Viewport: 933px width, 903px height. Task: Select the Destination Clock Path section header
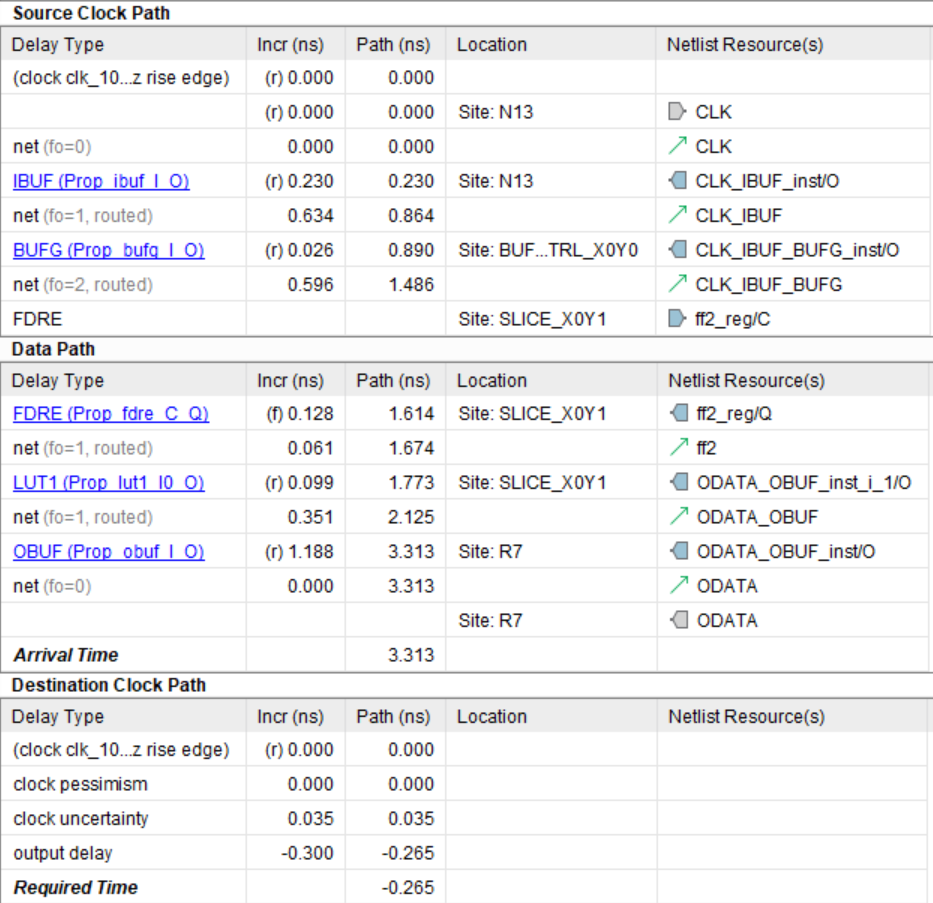[x=109, y=685]
